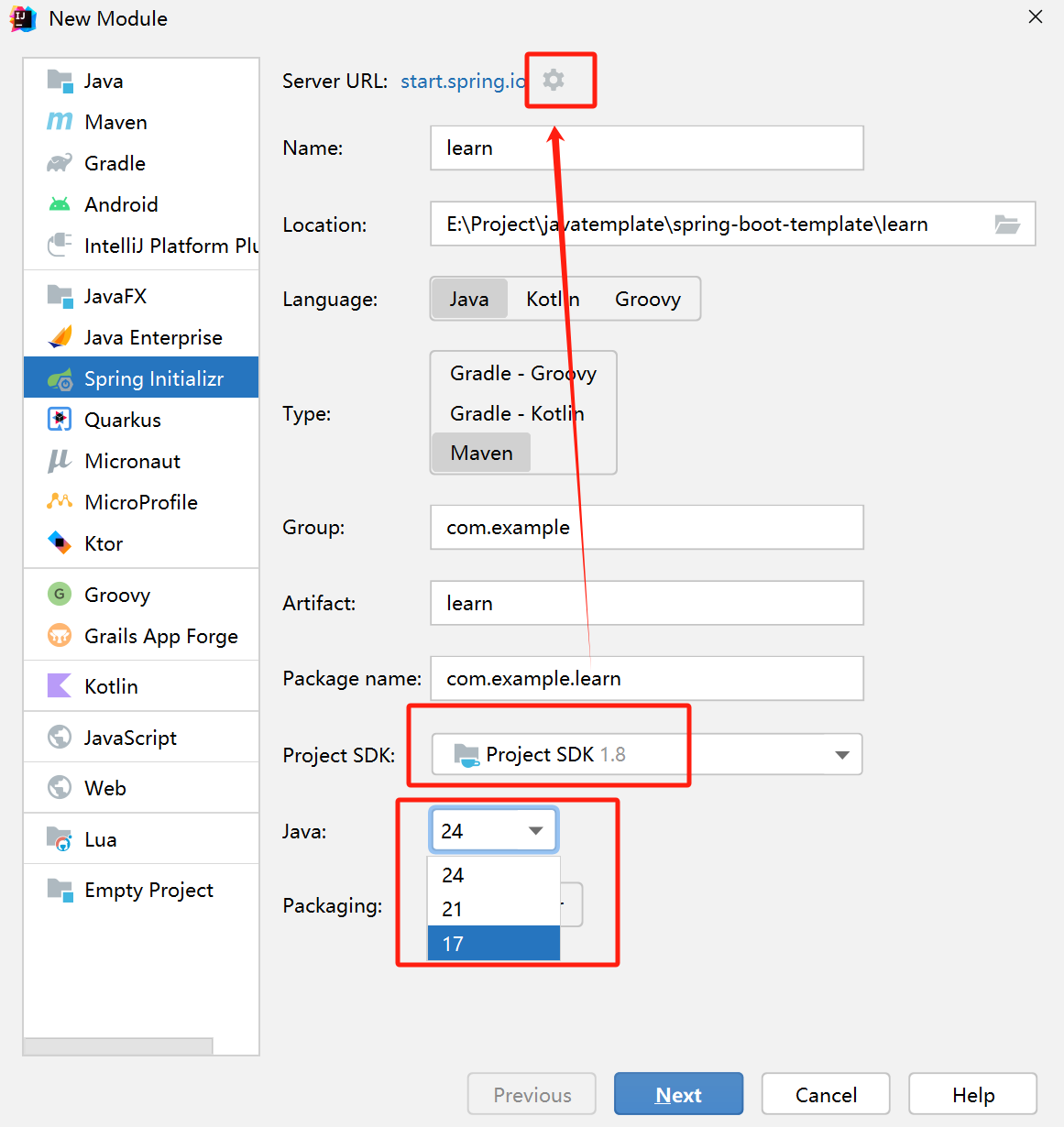The height and width of the screenshot is (1127, 1064).
Task: Pick Java version 21 from list
Action: (x=493, y=909)
